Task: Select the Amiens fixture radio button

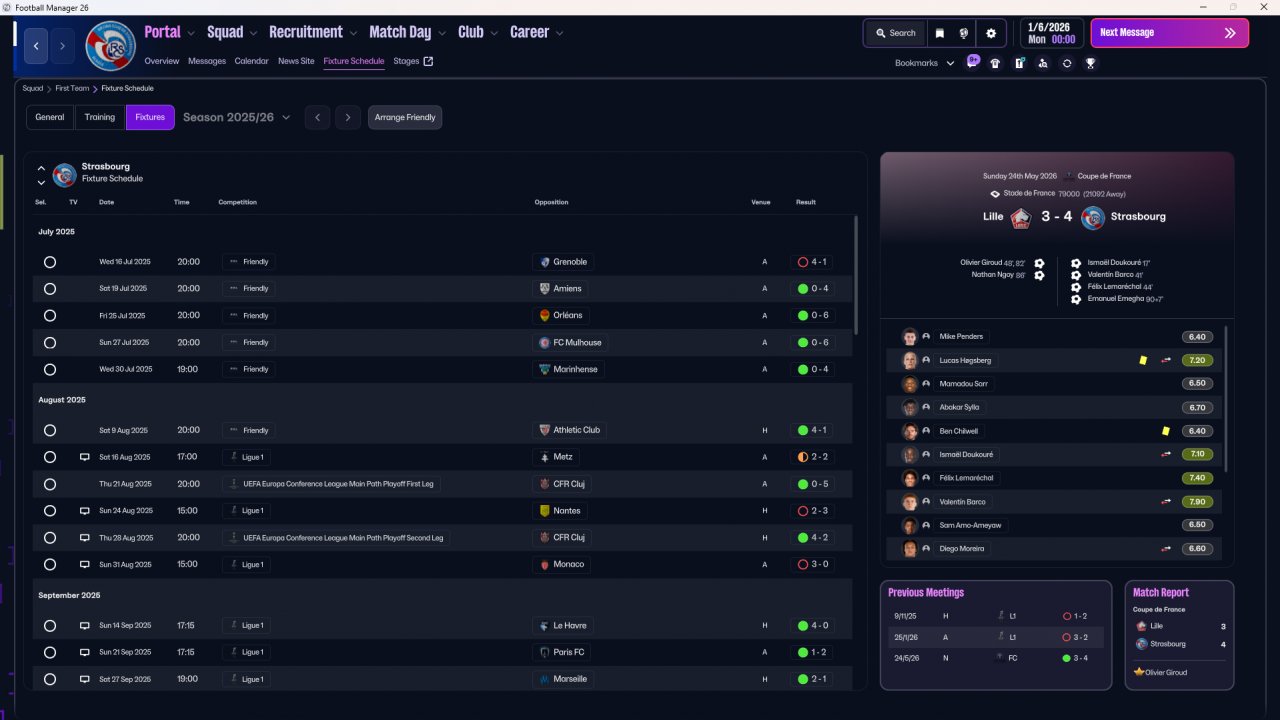Action: (50, 289)
